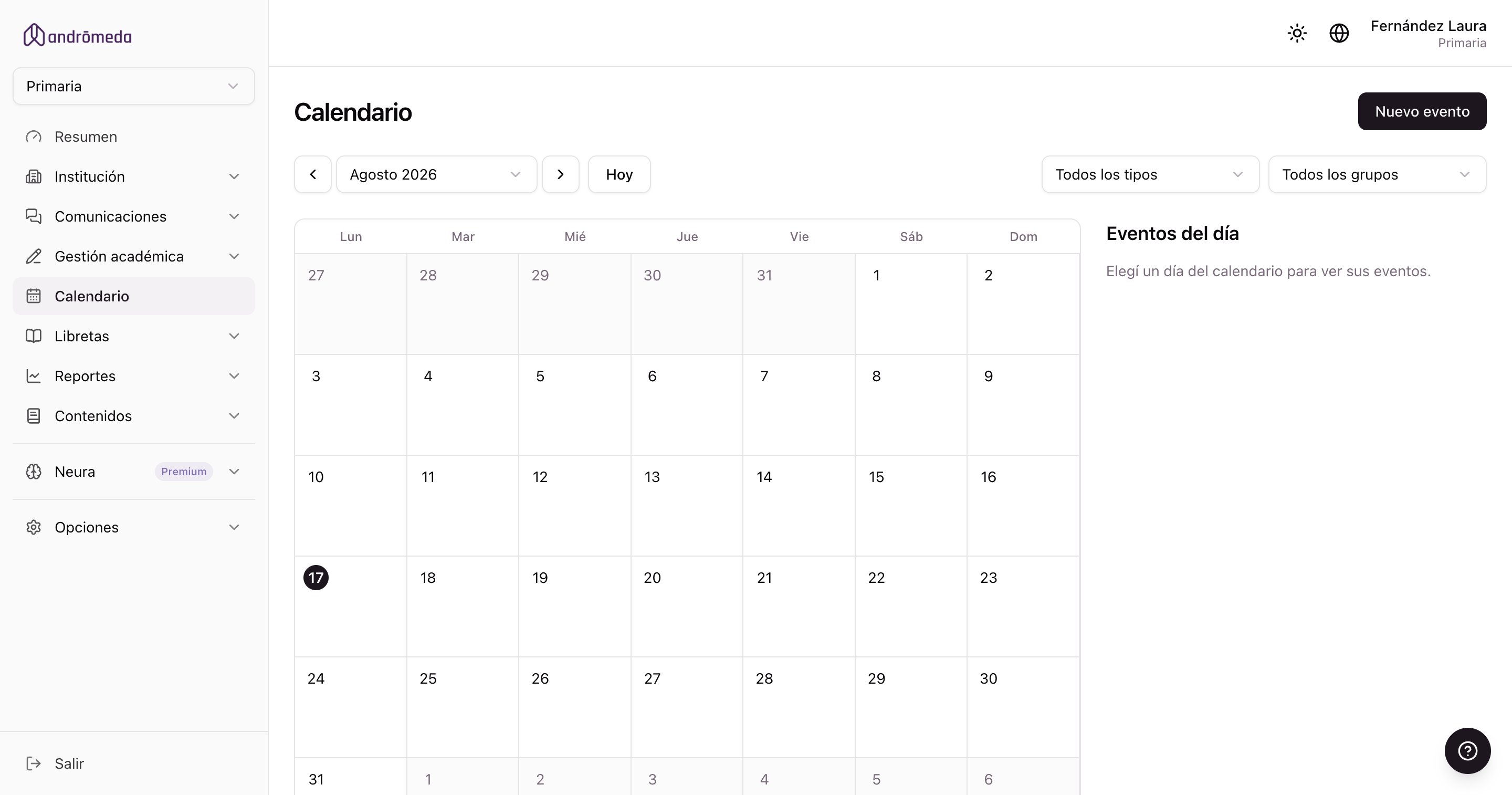The width and height of the screenshot is (1512, 795).
Task: Expand the Comunicaciones menu chevron
Action: tap(234, 217)
